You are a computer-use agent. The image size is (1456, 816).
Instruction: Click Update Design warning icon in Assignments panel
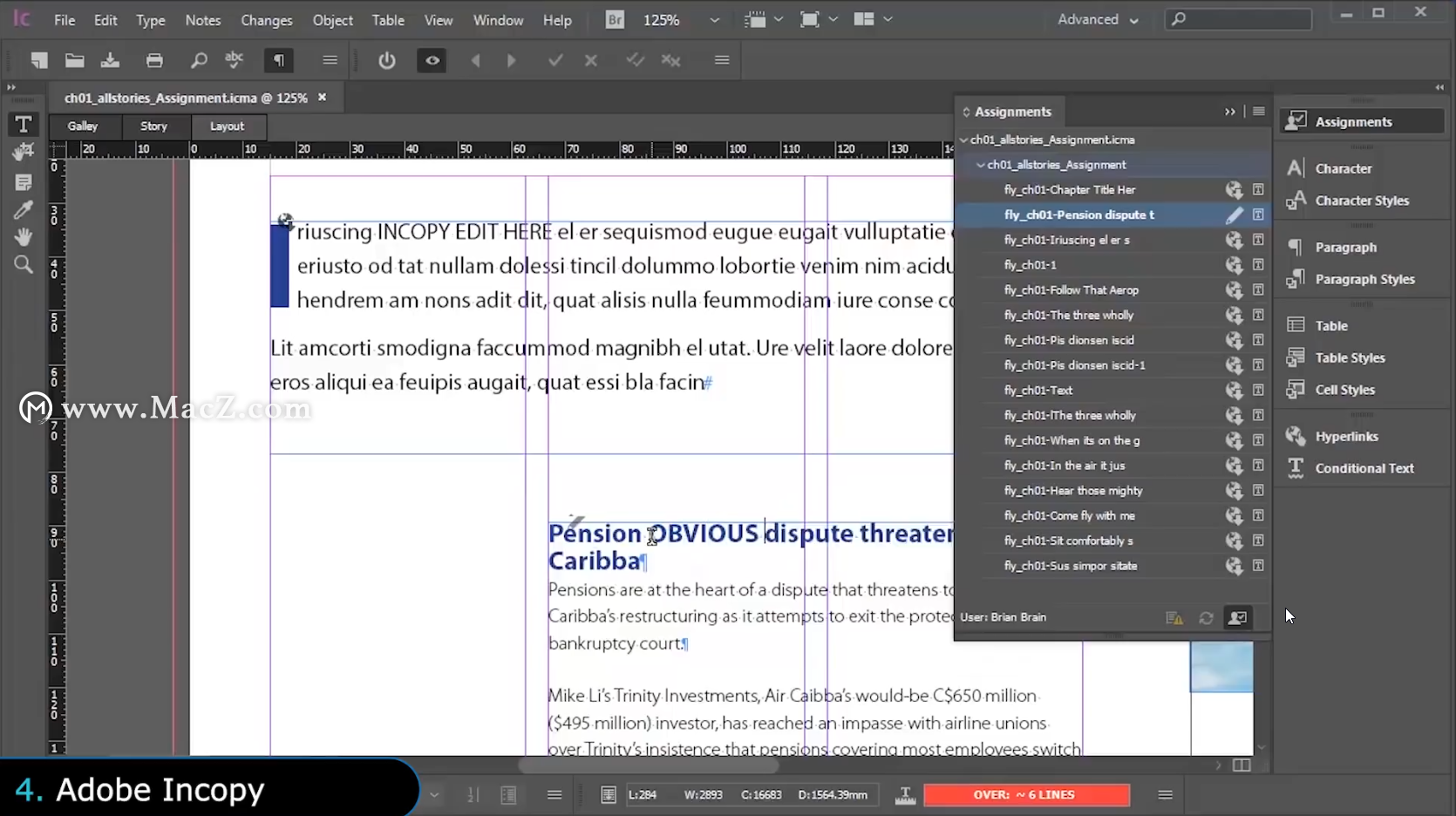pos(1174,618)
